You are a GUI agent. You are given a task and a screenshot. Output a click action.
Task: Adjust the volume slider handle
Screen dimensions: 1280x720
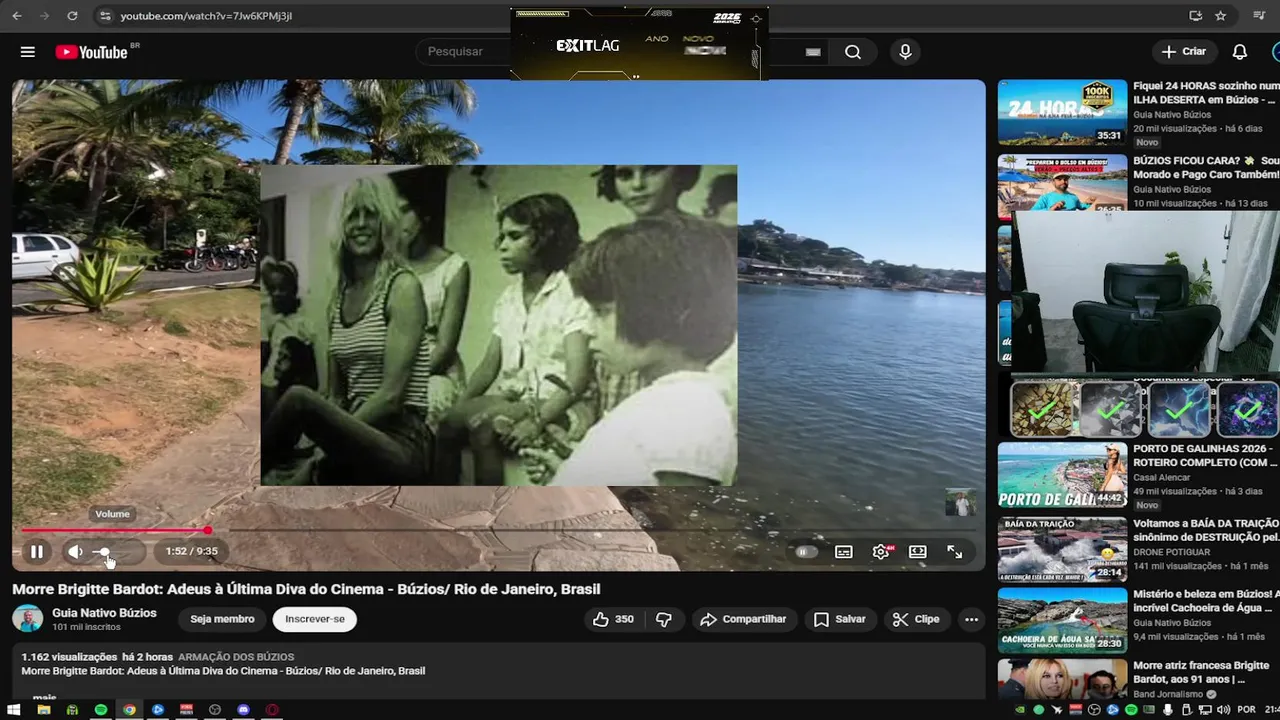(104, 552)
